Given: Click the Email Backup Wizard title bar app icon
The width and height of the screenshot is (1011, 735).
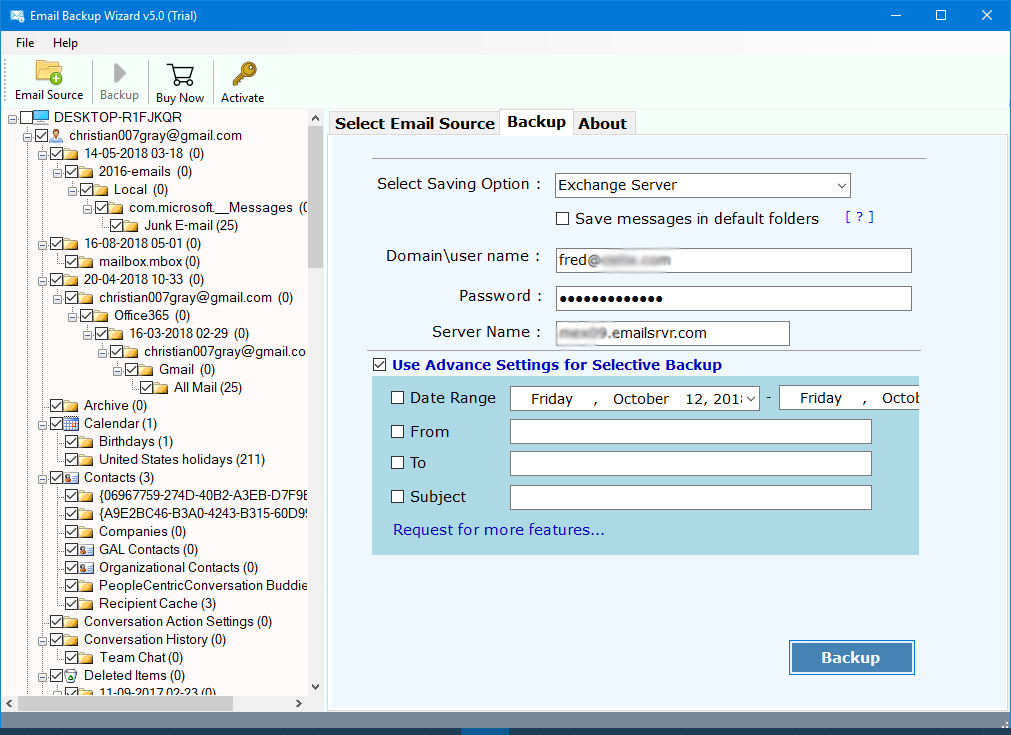Looking at the screenshot, I should pos(17,15).
